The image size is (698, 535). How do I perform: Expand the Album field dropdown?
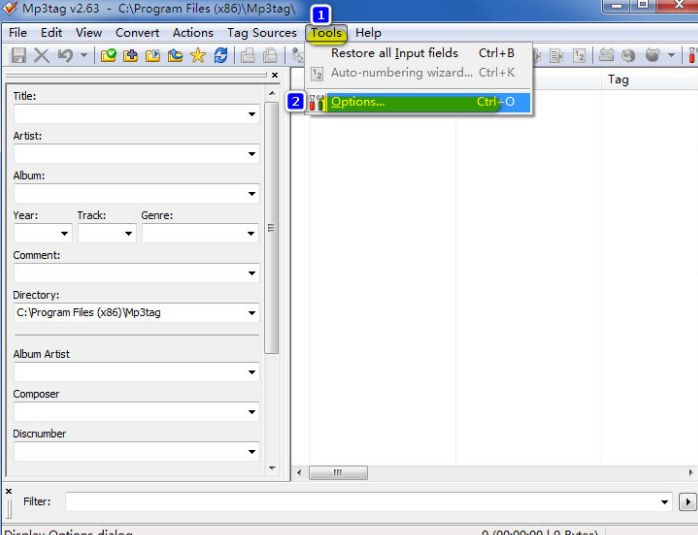(252, 194)
